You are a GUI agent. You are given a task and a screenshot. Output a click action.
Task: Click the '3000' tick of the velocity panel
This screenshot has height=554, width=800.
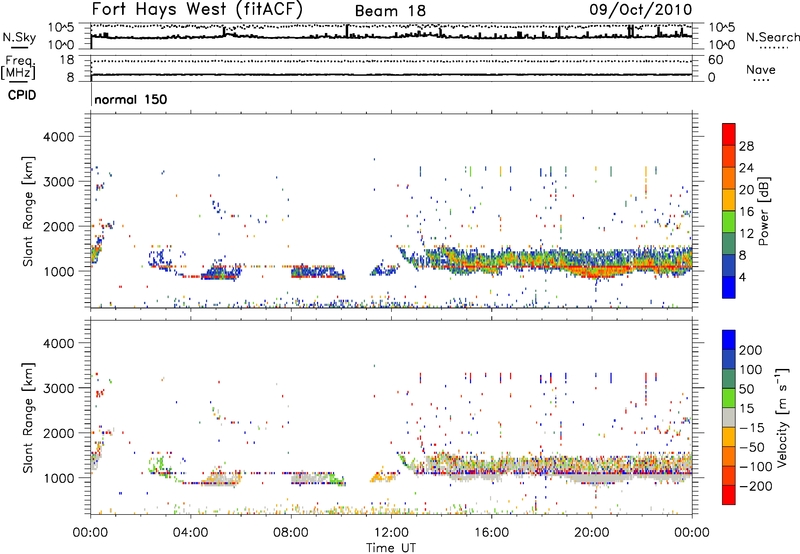[x=58, y=388]
